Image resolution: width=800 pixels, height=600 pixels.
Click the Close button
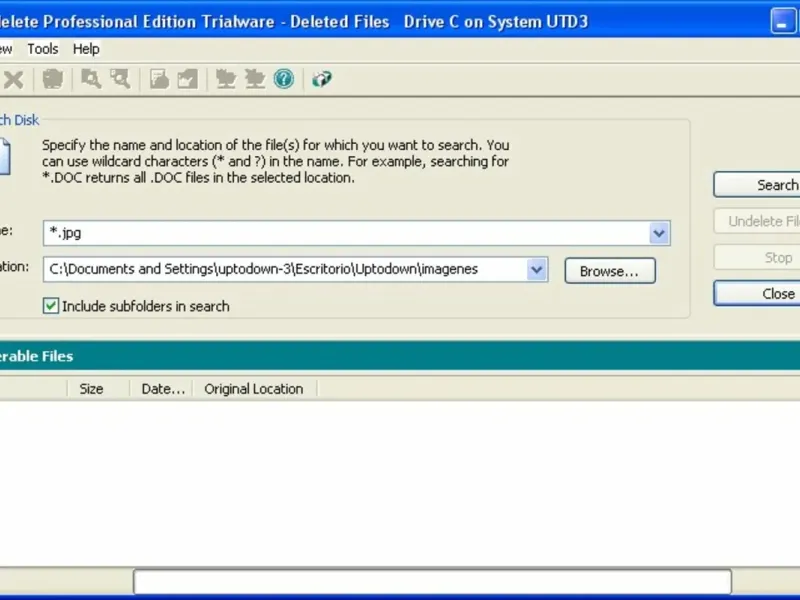click(757, 293)
